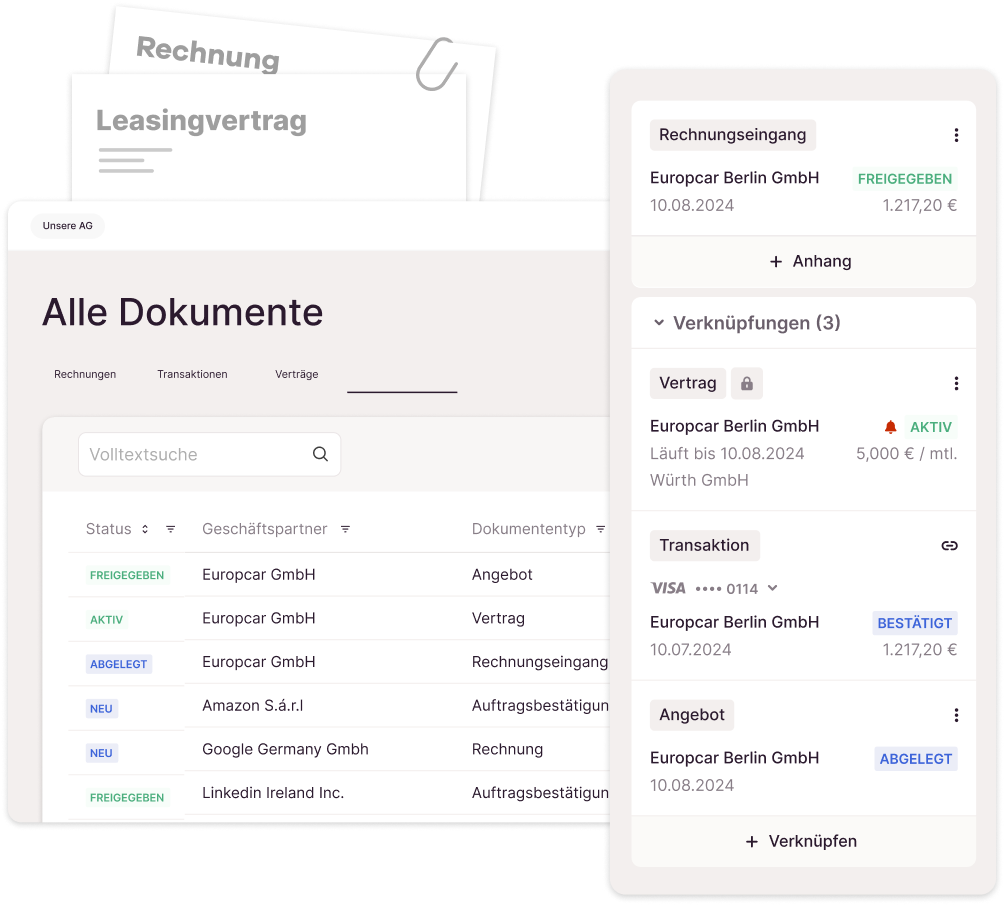Screen dimensions: 1004x905
Task: Click the filter icon next to Geschäftspartner
Action: 345,529
